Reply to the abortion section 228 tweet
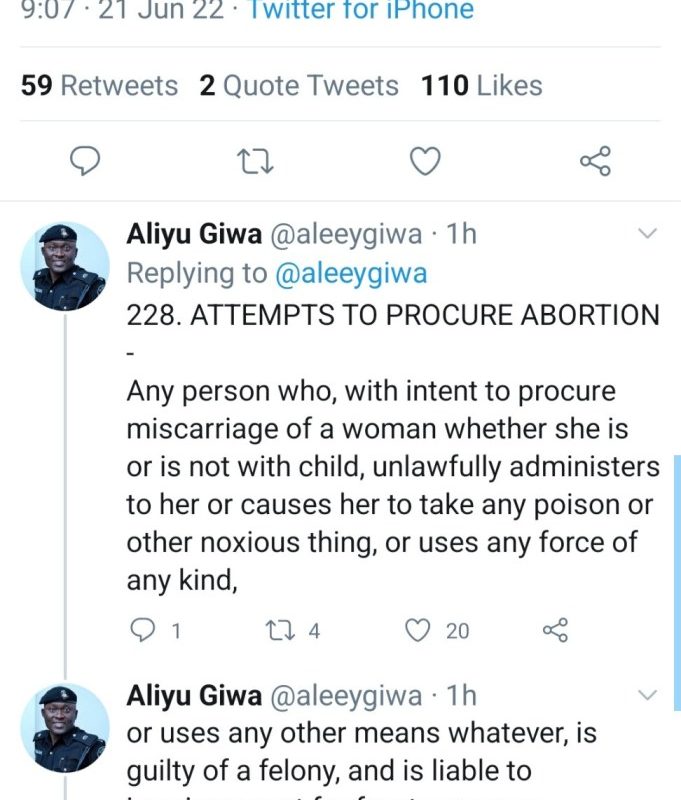Image resolution: width=681 pixels, height=800 pixels. pos(144,630)
